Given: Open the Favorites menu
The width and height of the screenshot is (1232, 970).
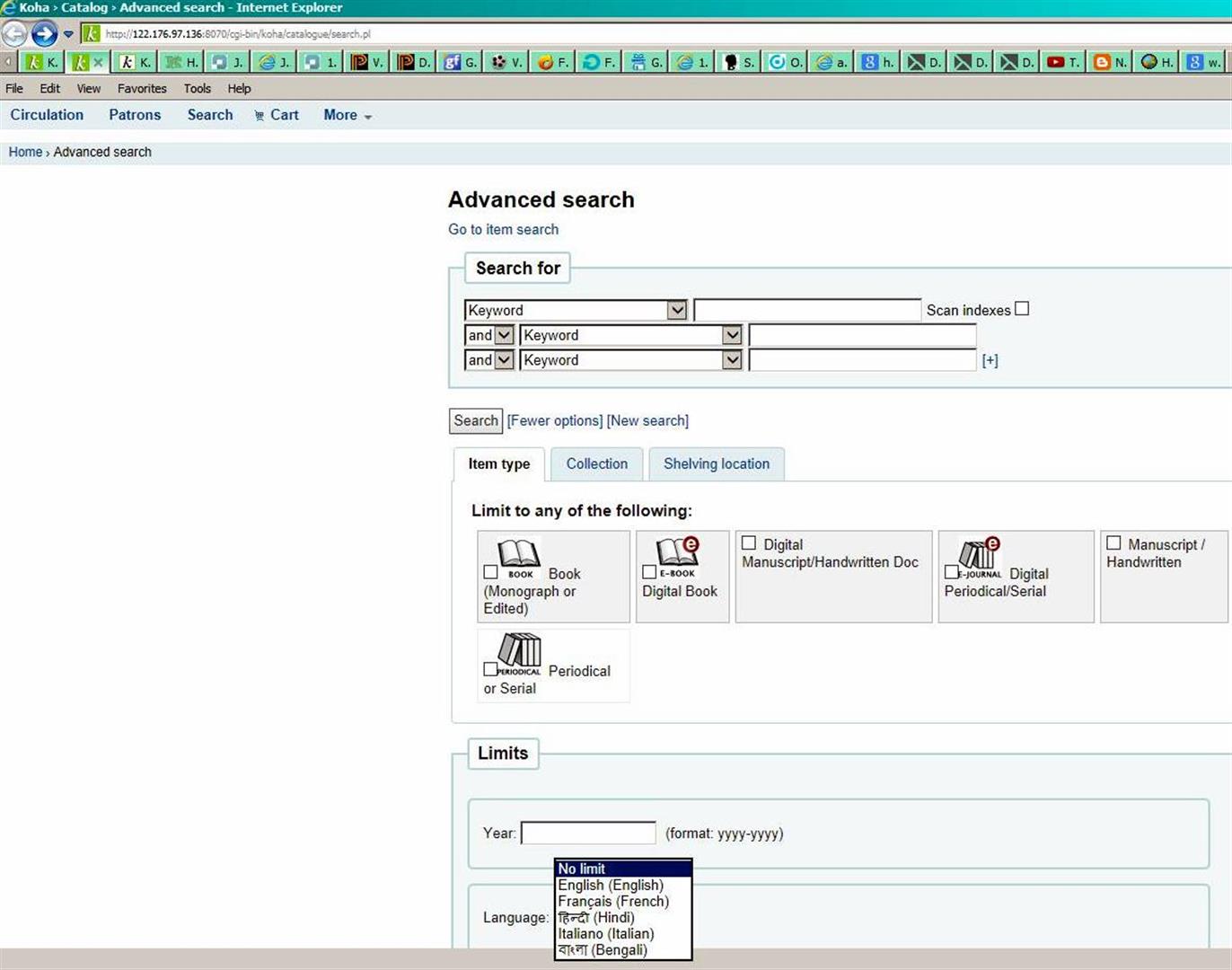Looking at the screenshot, I should point(142,89).
